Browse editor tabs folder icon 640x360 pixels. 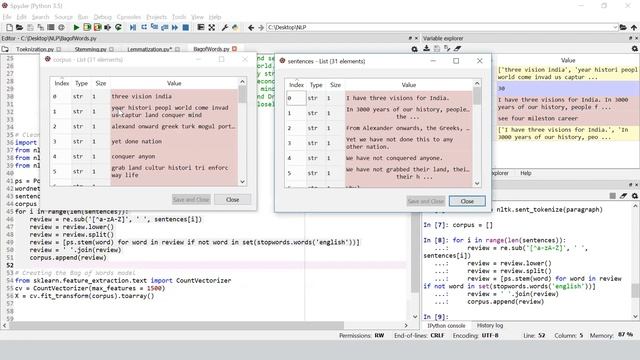tap(5, 49)
